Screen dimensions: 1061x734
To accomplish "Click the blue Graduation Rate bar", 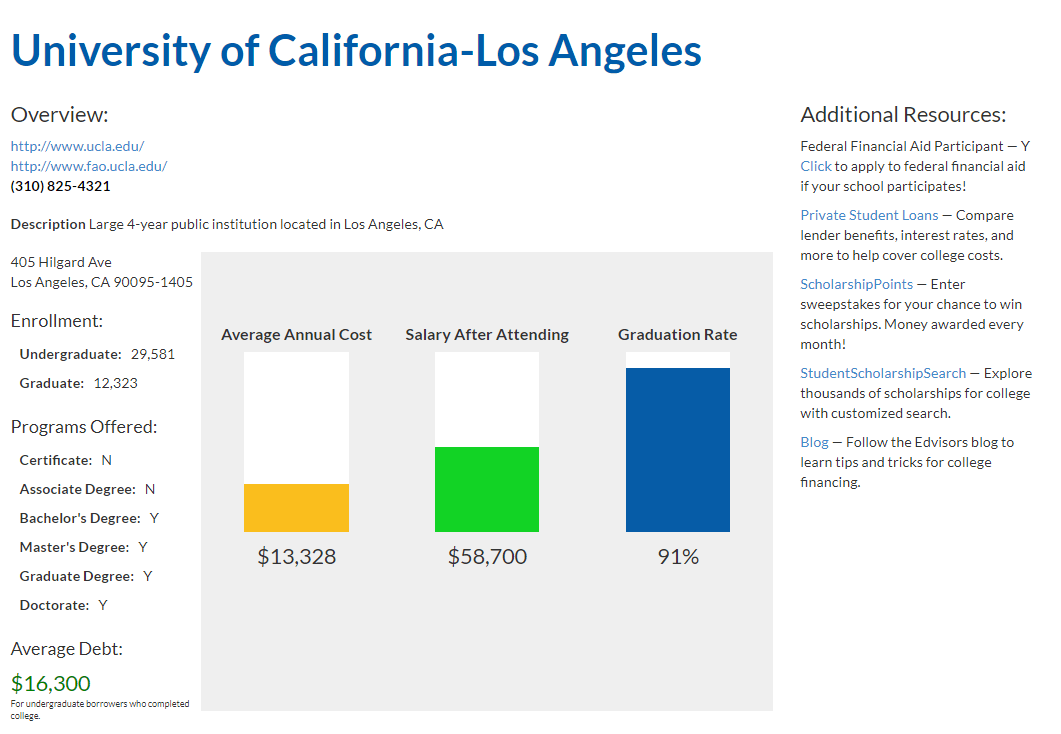I will click(678, 450).
